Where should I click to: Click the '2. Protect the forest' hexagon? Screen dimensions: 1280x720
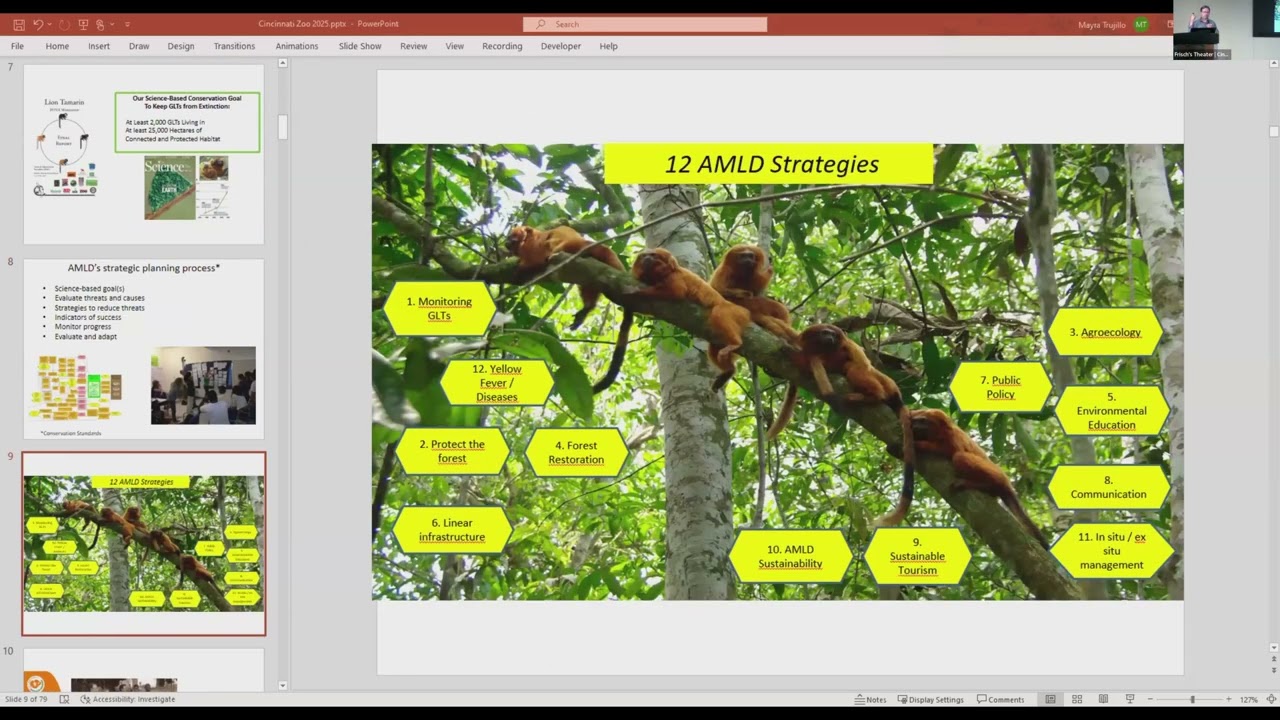tap(452, 451)
